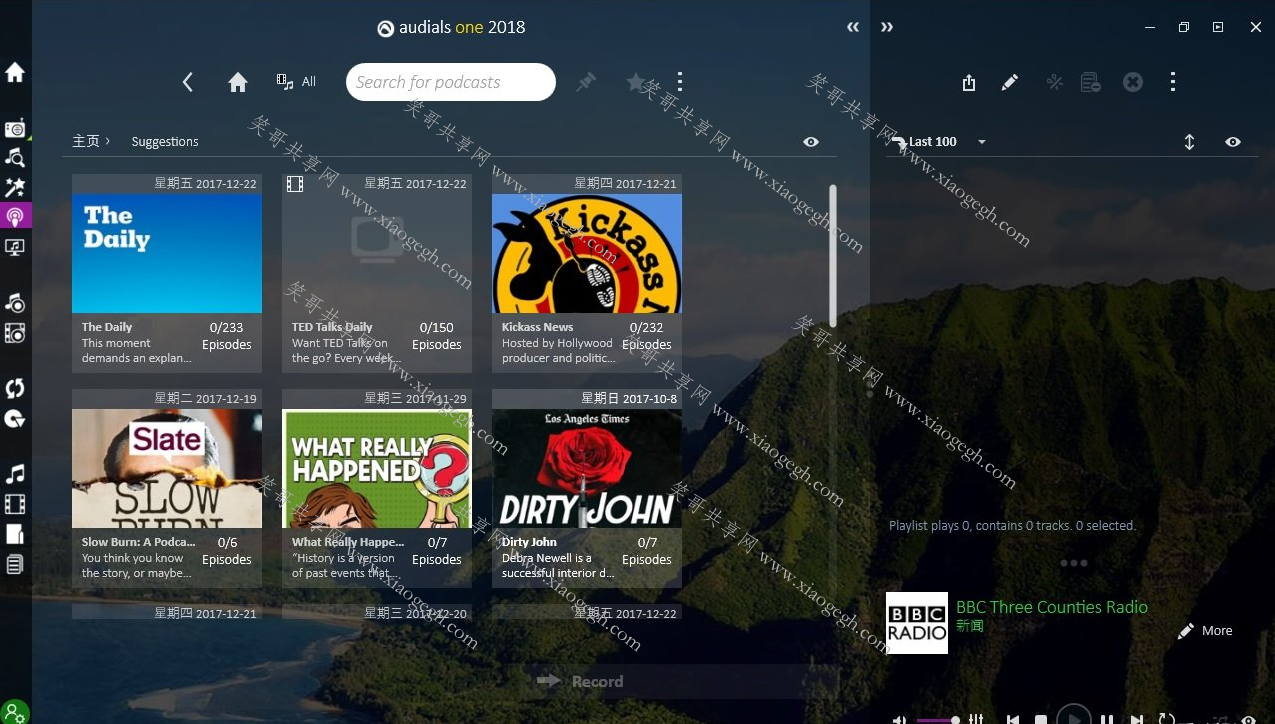
Task: Stop playback
Action: coord(1040,719)
